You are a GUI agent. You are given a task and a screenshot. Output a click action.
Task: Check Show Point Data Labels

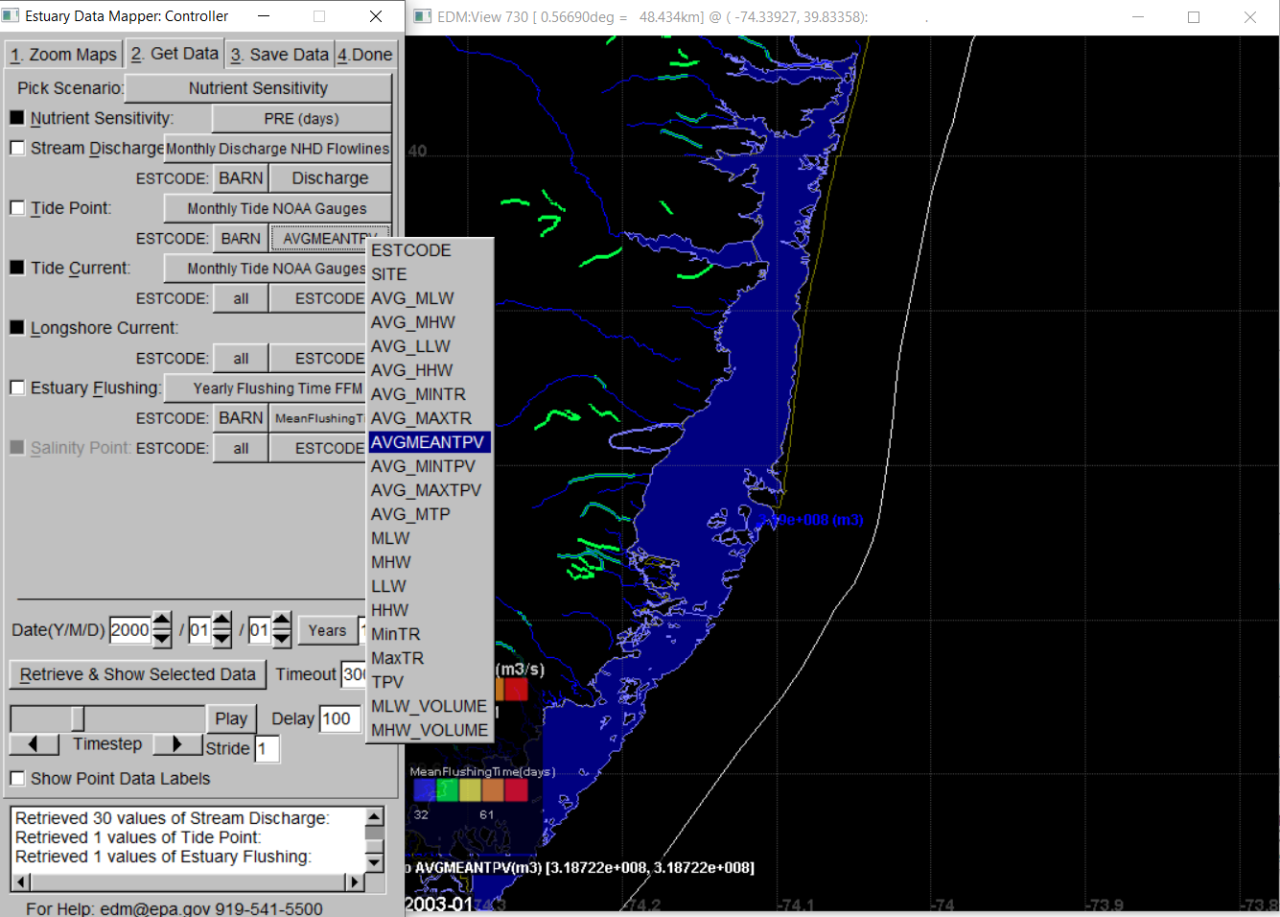(16, 778)
